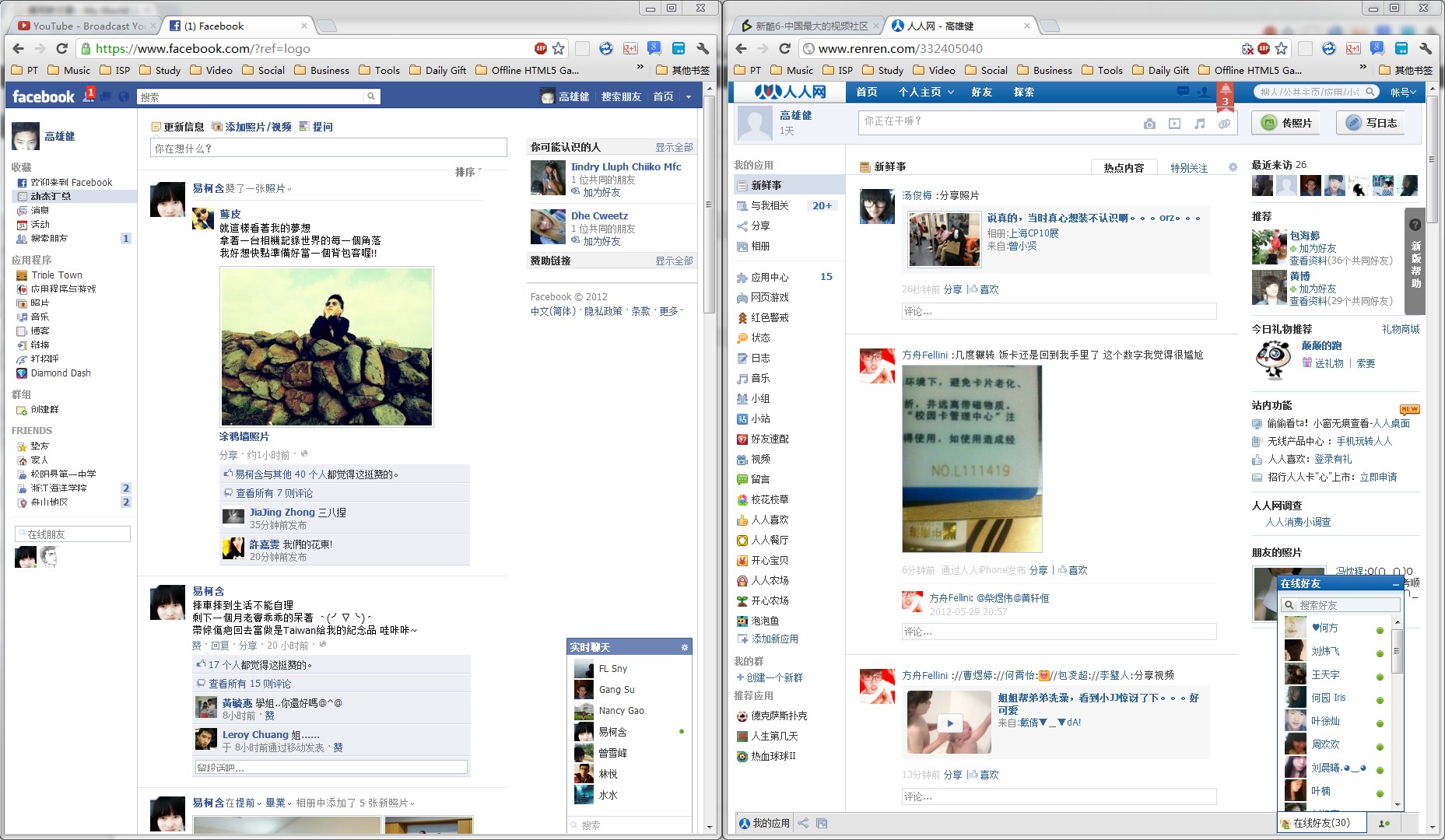Expand 更多 in the Facebook footer
The width and height of the screenshot is (1445, 840).
(671, 311)
